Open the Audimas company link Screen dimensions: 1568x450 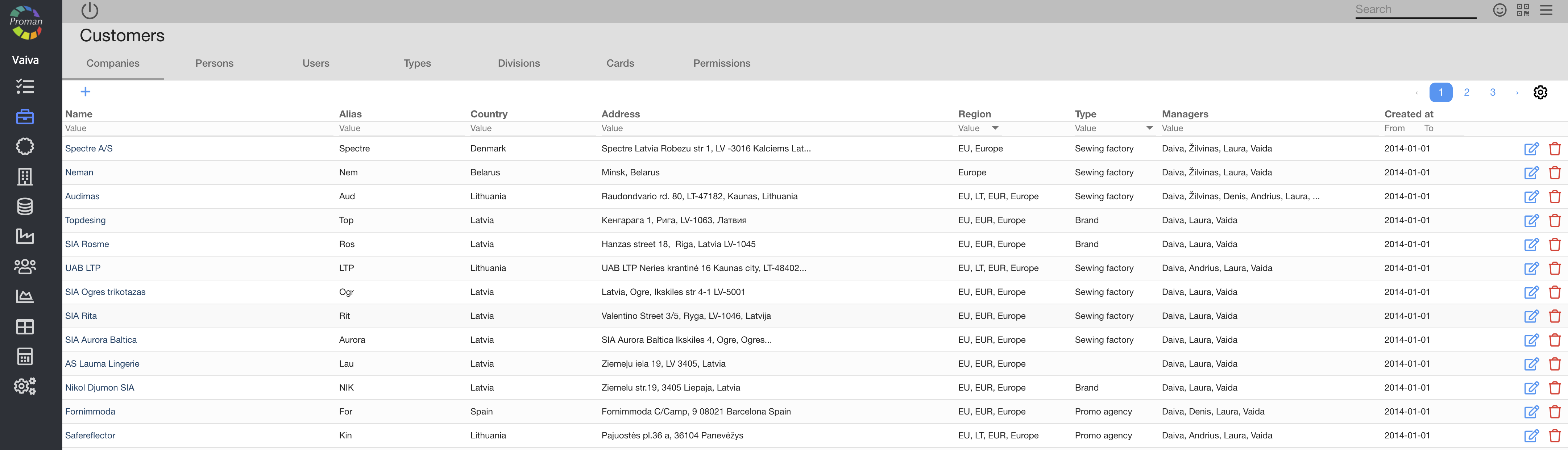point(82,196)
